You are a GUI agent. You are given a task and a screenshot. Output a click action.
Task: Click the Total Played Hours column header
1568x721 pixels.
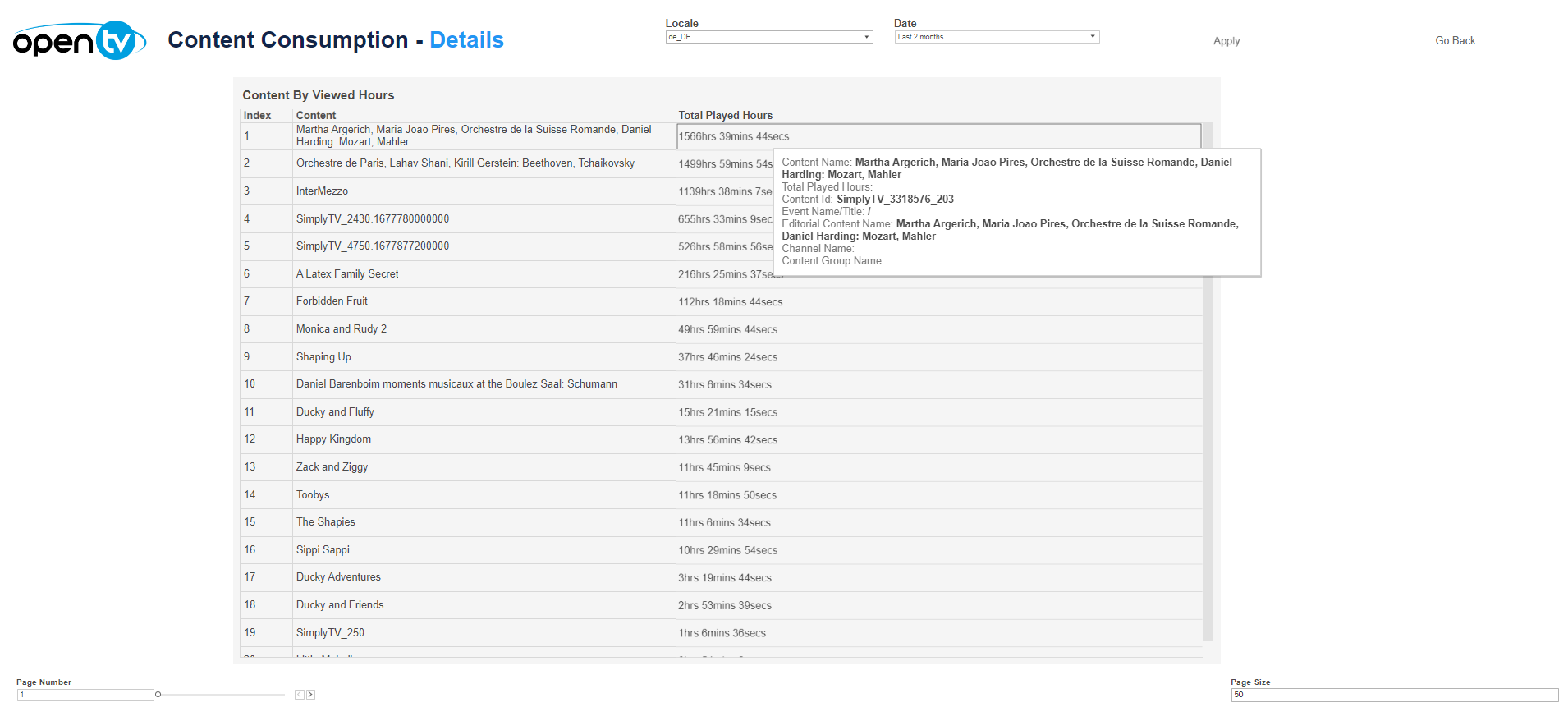point(725,116)
